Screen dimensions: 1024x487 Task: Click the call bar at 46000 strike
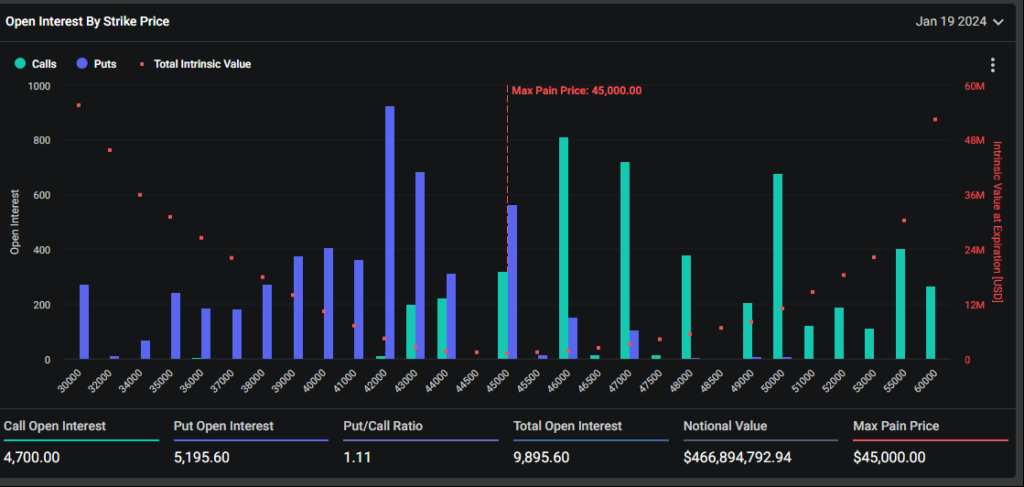(x=564, y=248)
